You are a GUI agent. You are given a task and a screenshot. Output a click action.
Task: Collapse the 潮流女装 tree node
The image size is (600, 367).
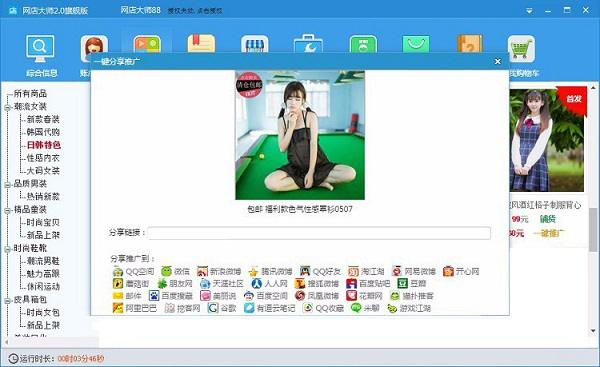tap(7, 108)
